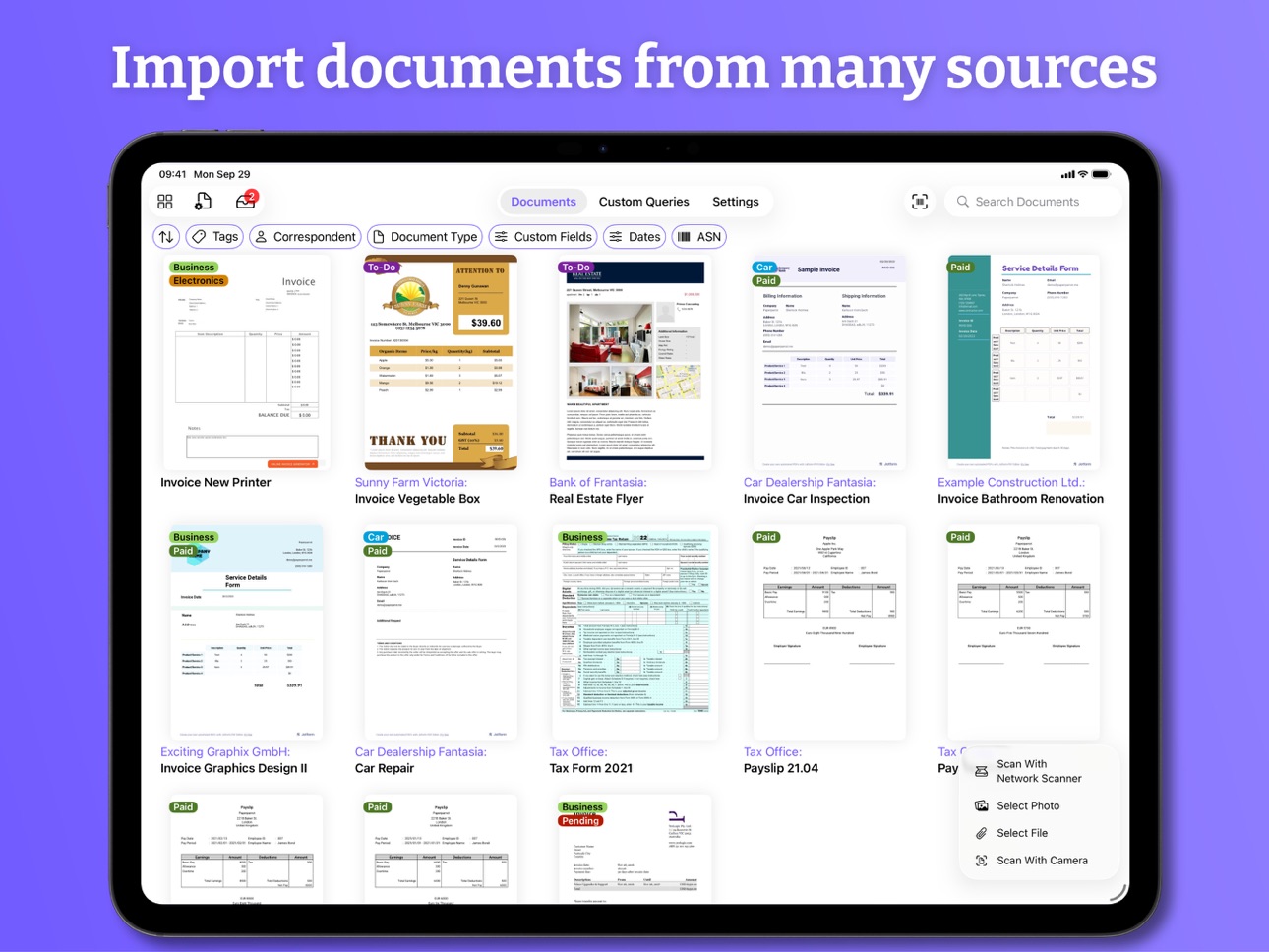1269x952 pixels.
Task: Open the grid layout view icon
Action: 165,202
